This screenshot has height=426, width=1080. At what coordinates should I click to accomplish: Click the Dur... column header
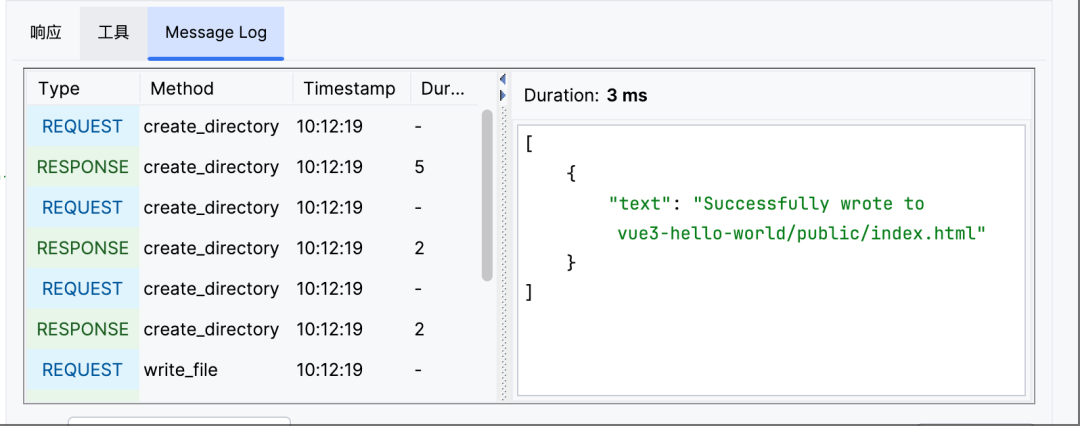point(444,88)
